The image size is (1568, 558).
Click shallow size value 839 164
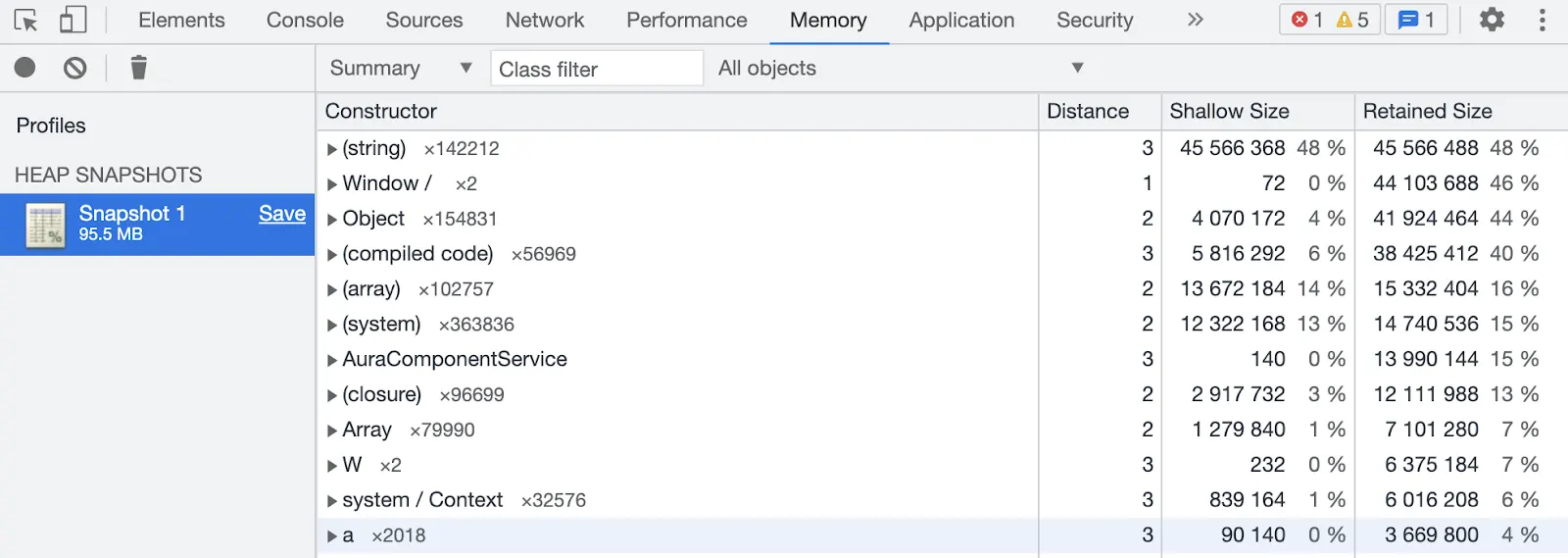(1248, 500)
